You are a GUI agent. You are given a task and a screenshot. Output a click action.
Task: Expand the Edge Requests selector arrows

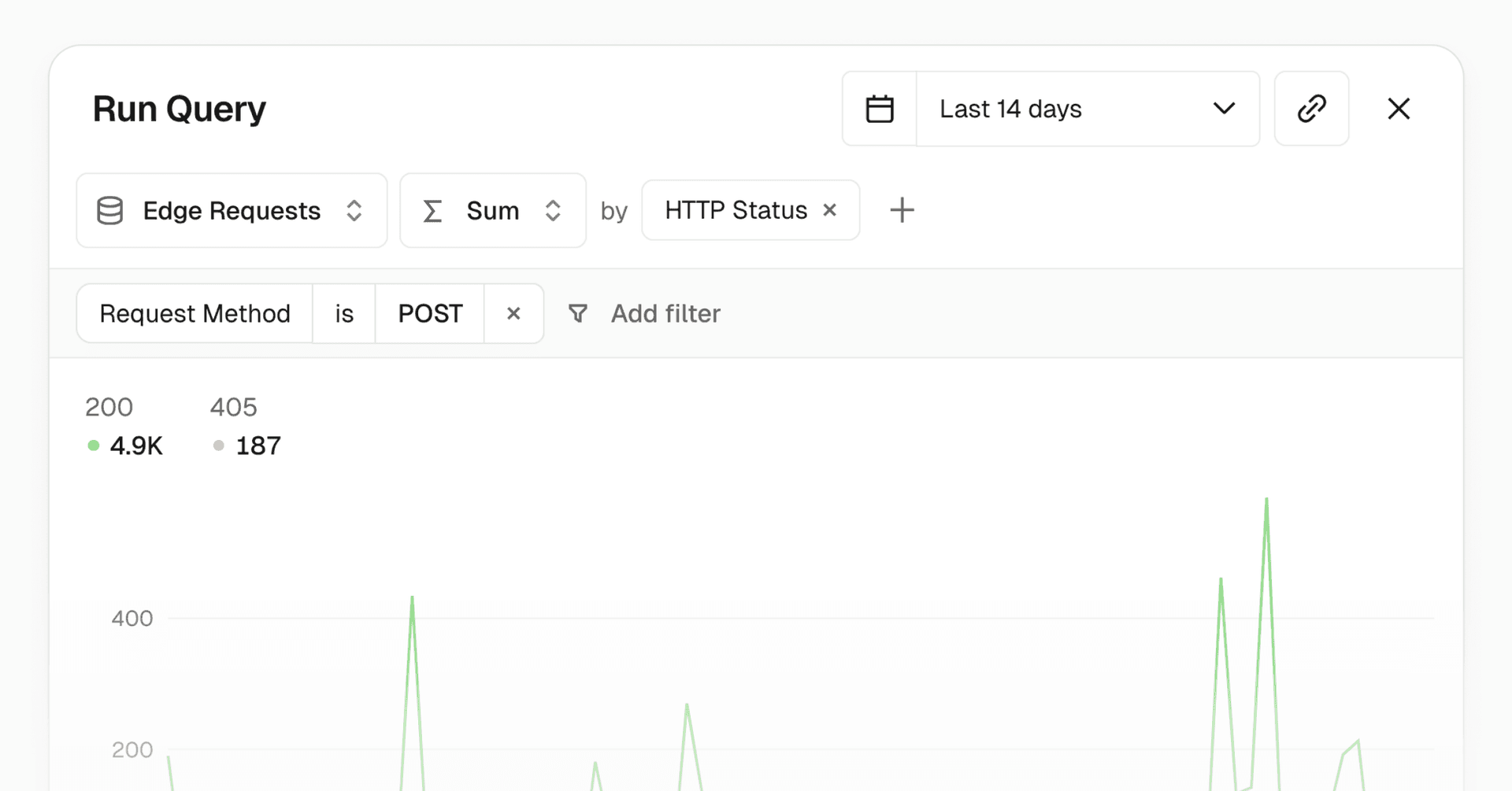pos(354,211)
